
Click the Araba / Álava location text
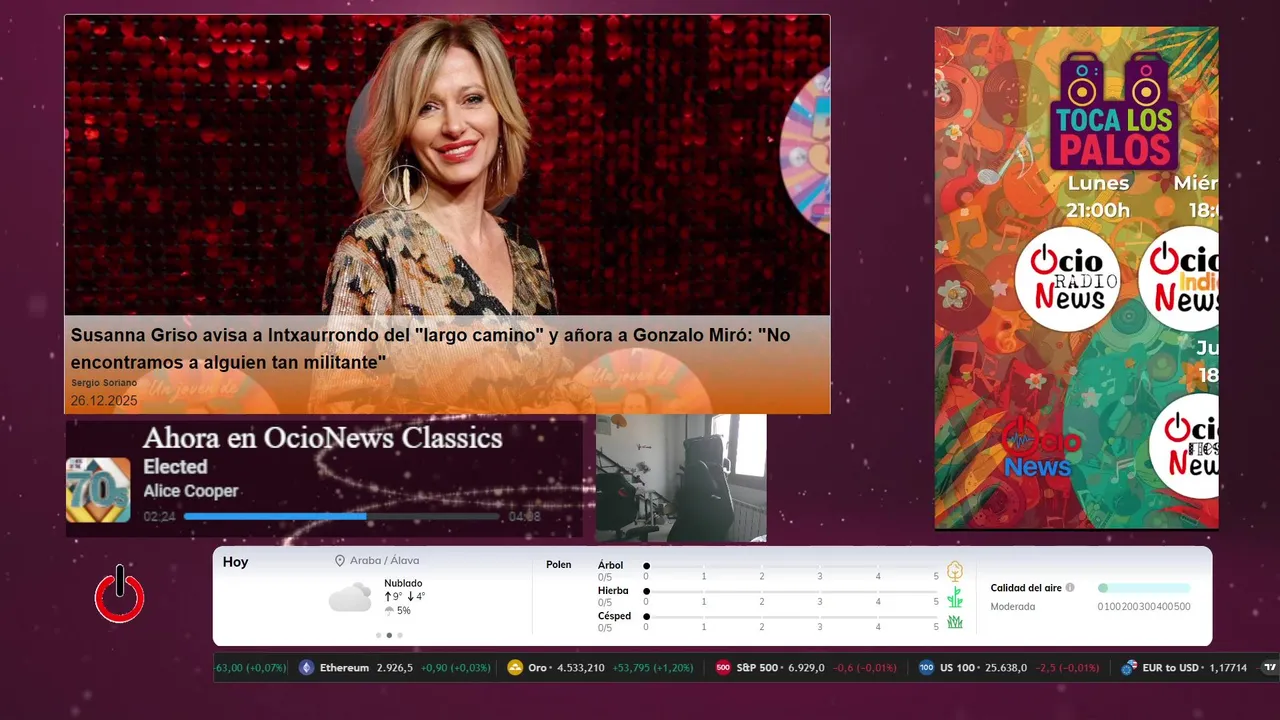[x=384, y=561]
